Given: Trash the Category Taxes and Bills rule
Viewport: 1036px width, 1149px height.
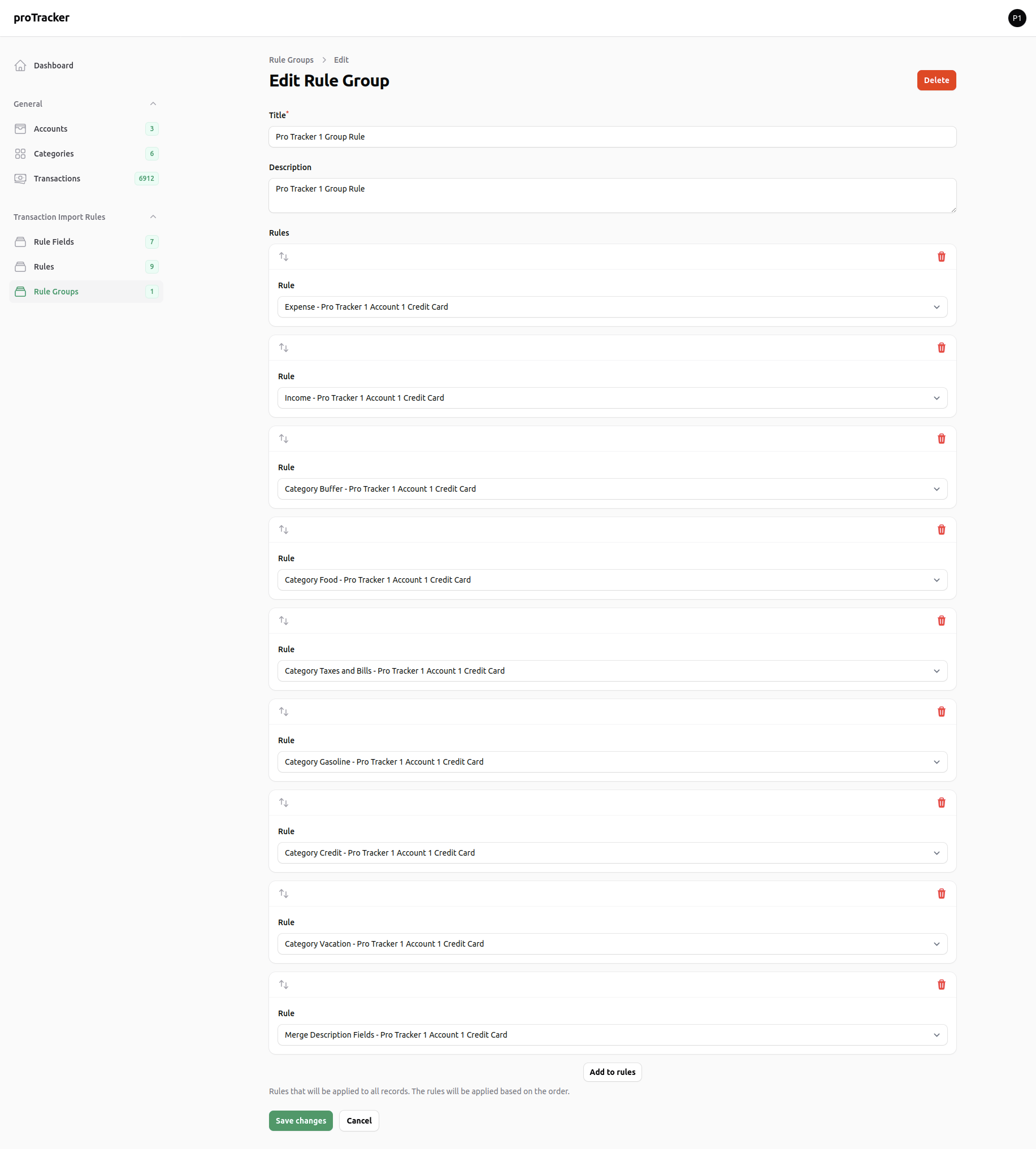Looking at the screenshot, I should [x=941, y=621].
